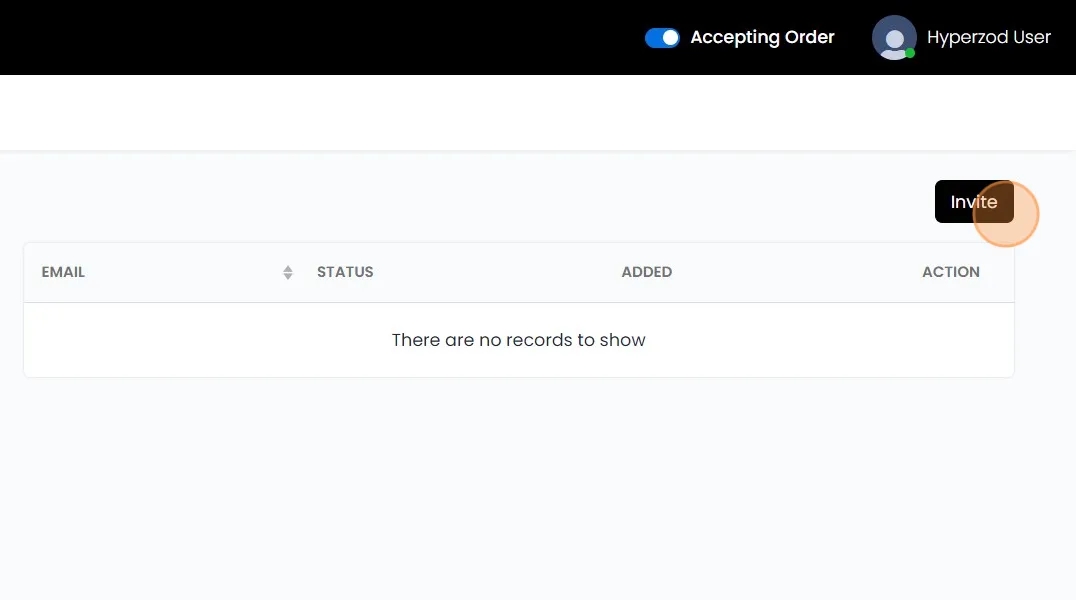Viewport: 1076px width, 600px height.
Task: Click the blank white bar under the header
Action: [x=500, y=112]
